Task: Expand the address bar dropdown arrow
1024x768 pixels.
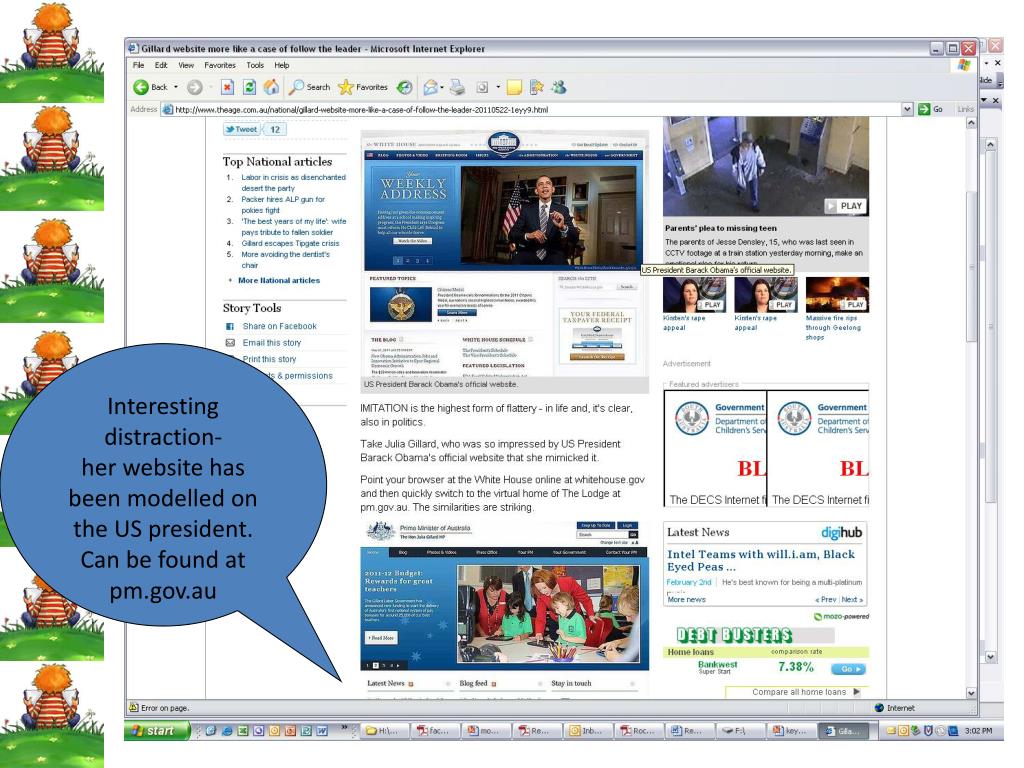Action: 907,110
